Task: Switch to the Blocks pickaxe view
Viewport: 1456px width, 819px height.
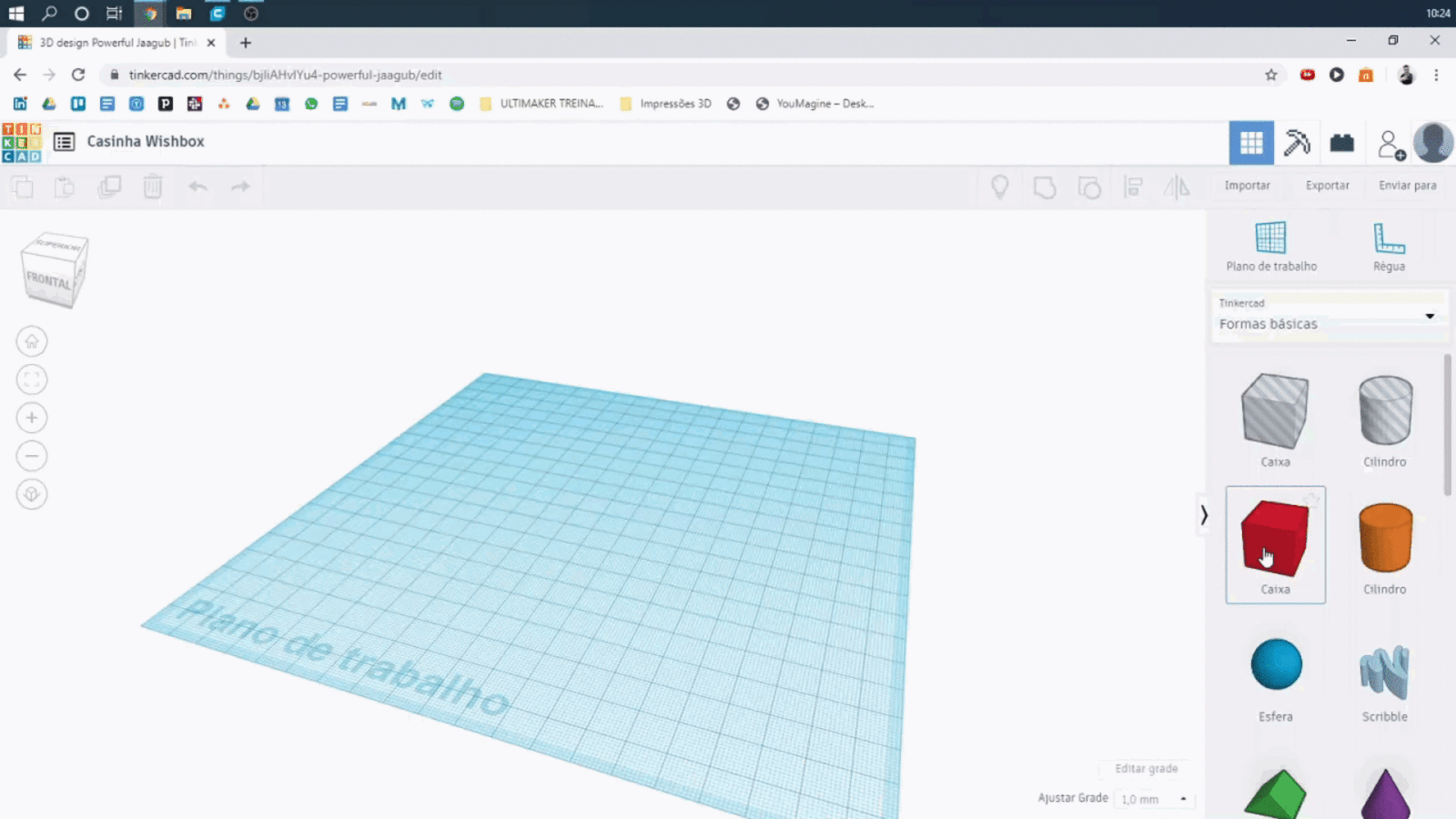Action: click(x=1297, y=143)
